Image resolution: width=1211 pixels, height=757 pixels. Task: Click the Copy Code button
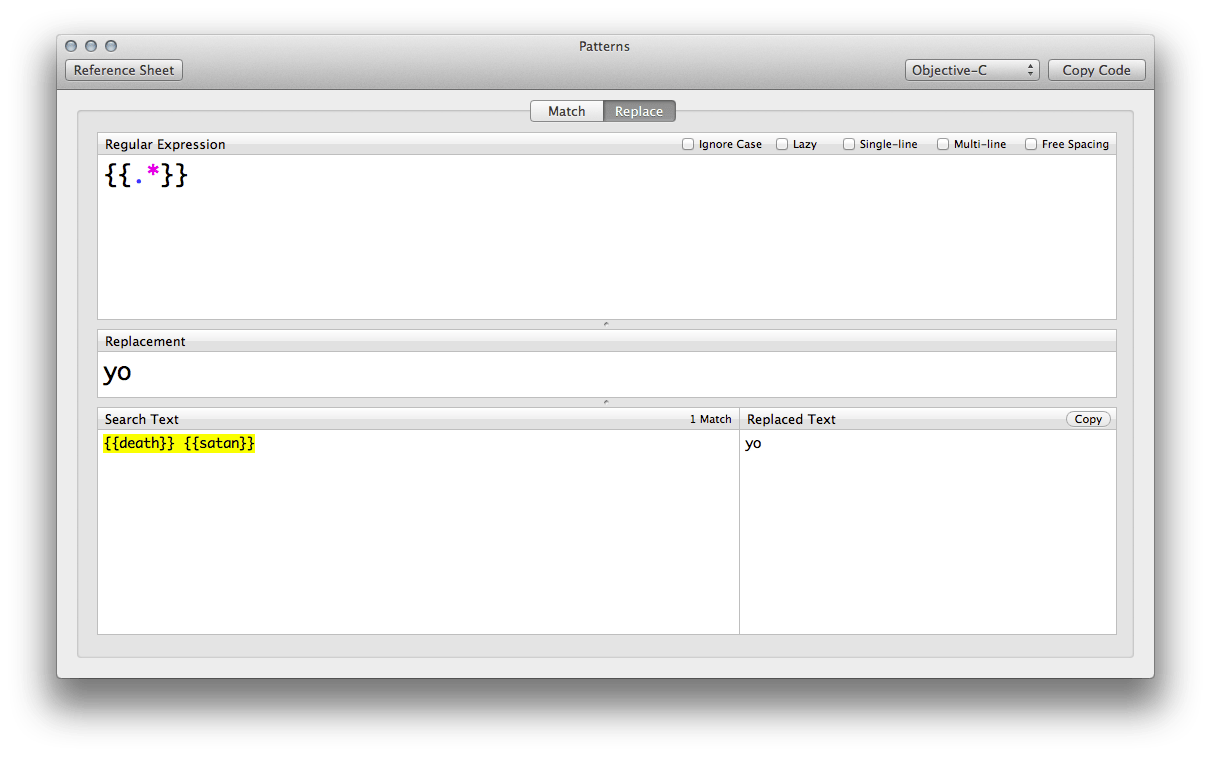(x=1096, y=70)
